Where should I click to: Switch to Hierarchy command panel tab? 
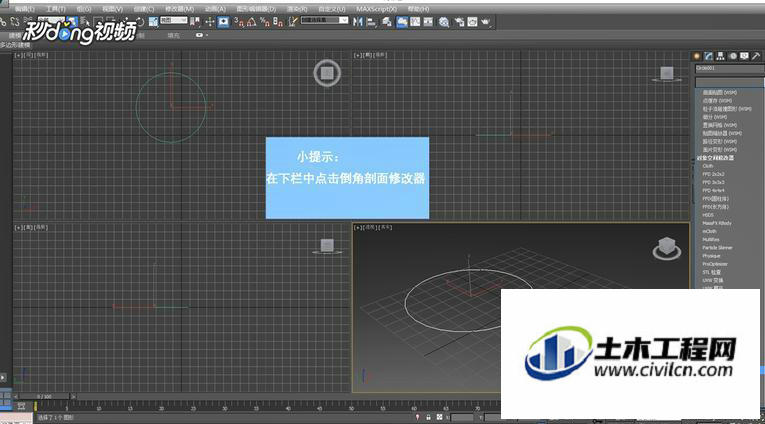coord(720,56)
